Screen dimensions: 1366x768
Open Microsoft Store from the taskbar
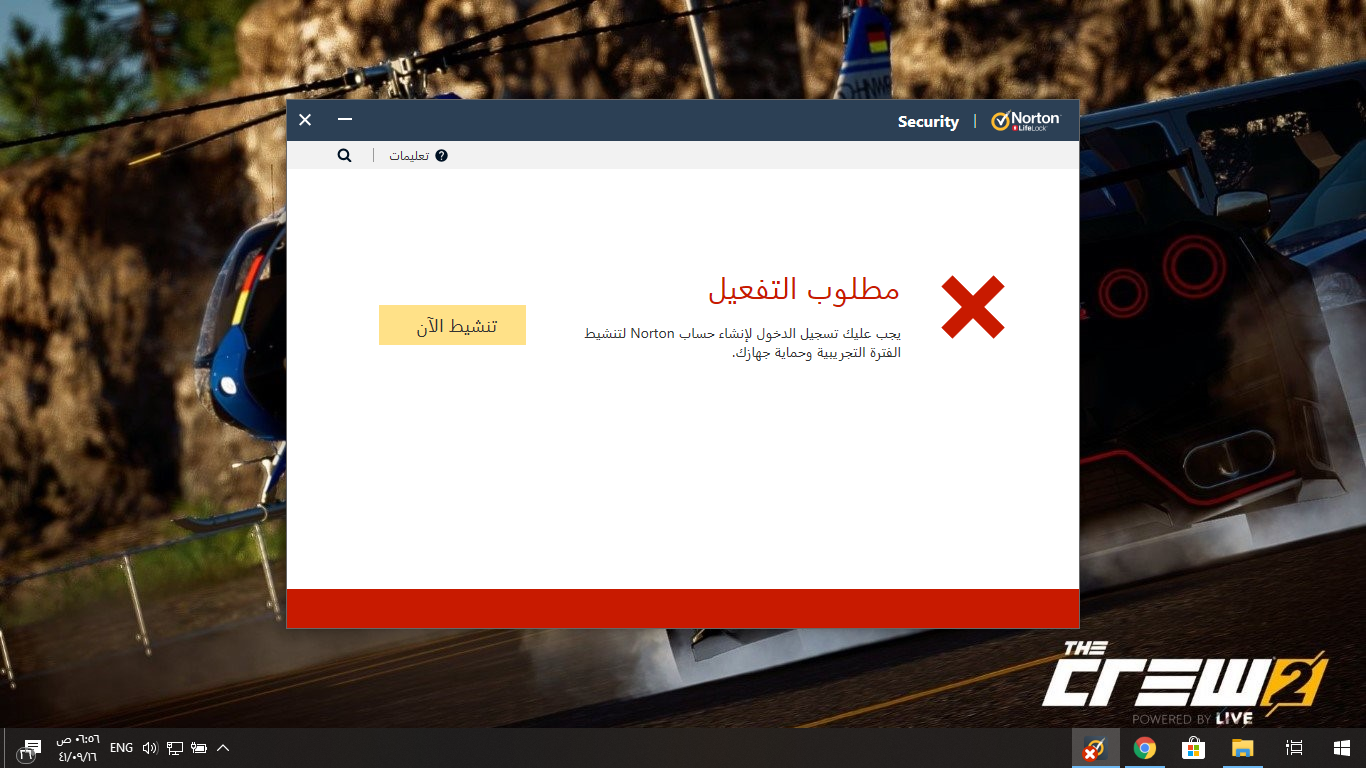click(1193, 748)
